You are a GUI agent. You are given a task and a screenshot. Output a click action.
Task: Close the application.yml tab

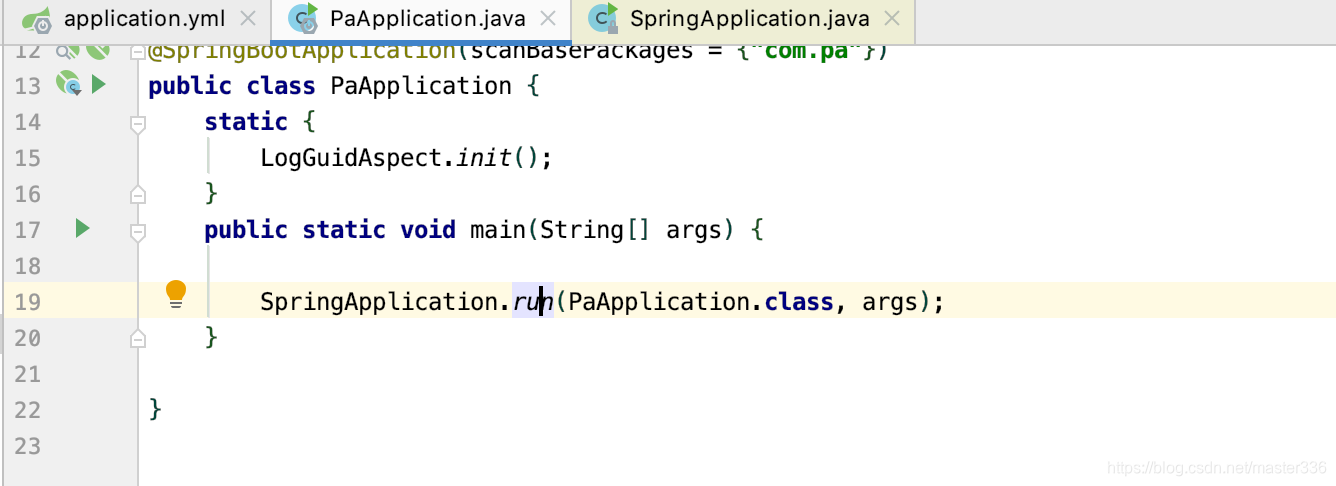click(x=249, y=19)
